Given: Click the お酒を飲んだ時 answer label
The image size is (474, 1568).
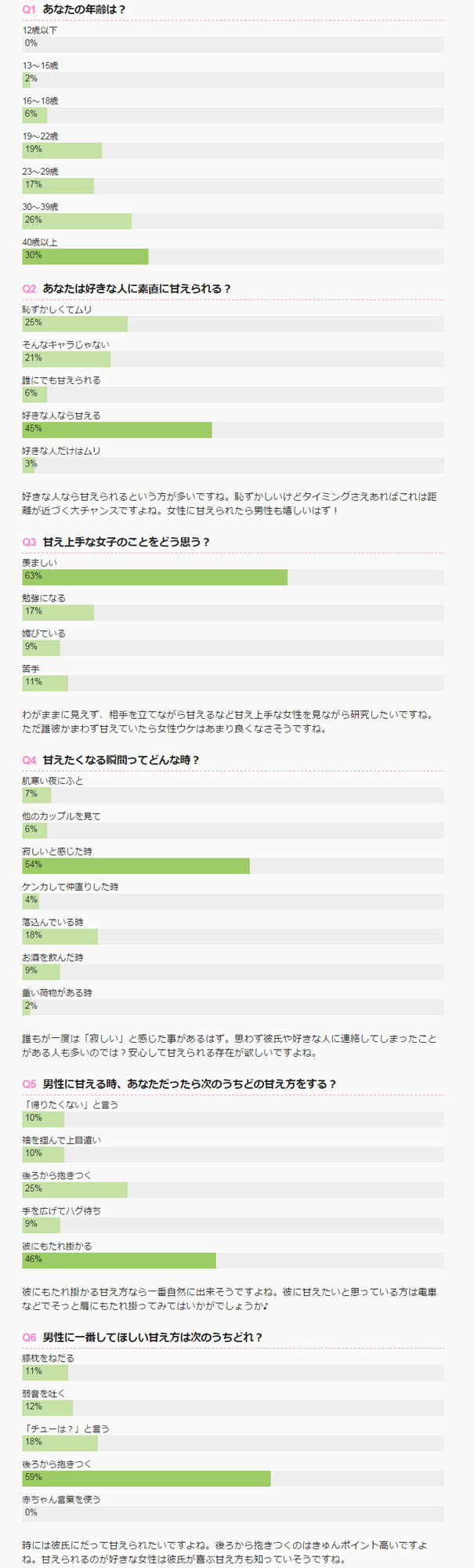Looking at the screenshot, I should (52, 957).
